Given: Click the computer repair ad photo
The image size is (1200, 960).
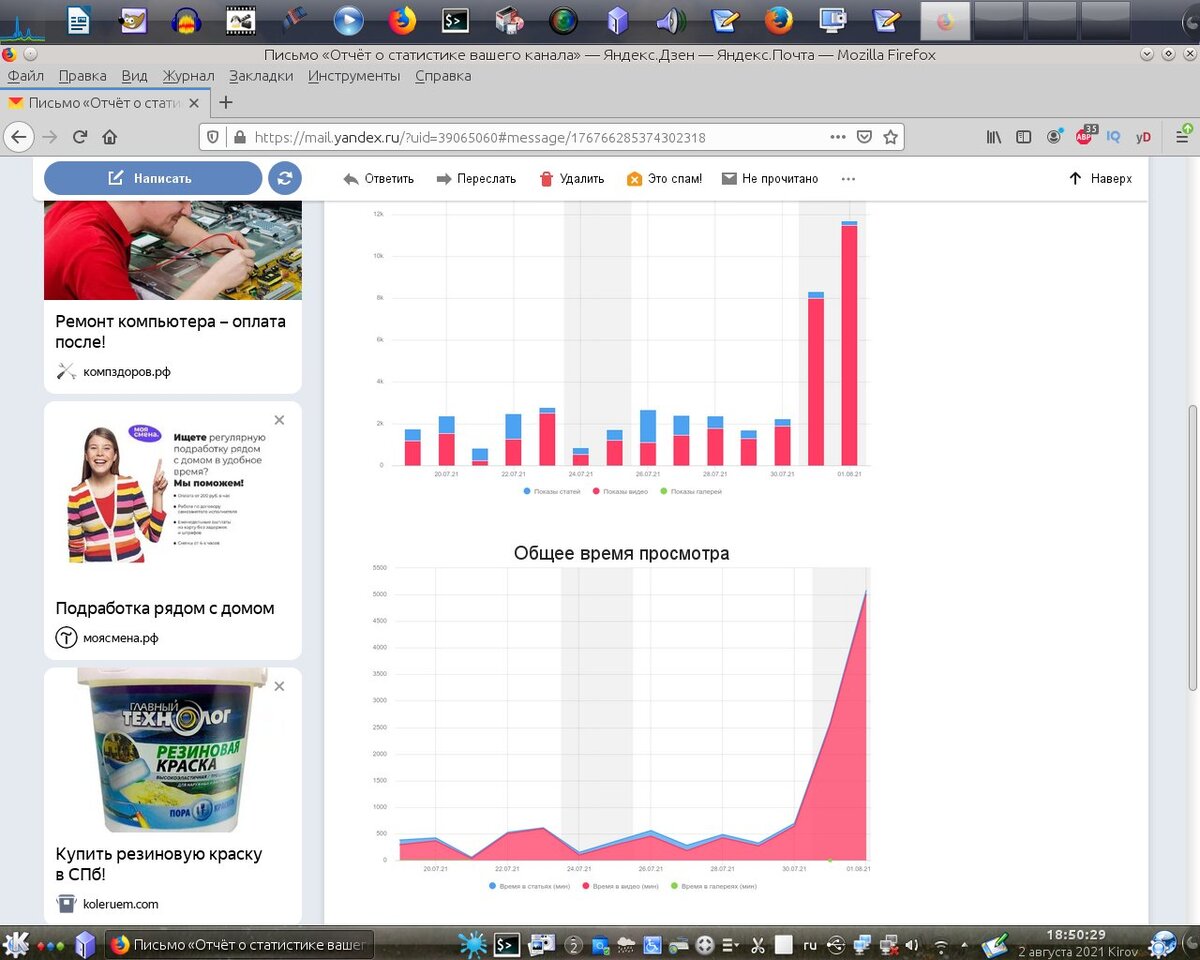Looking at the screenshot, I should (173, 250).
